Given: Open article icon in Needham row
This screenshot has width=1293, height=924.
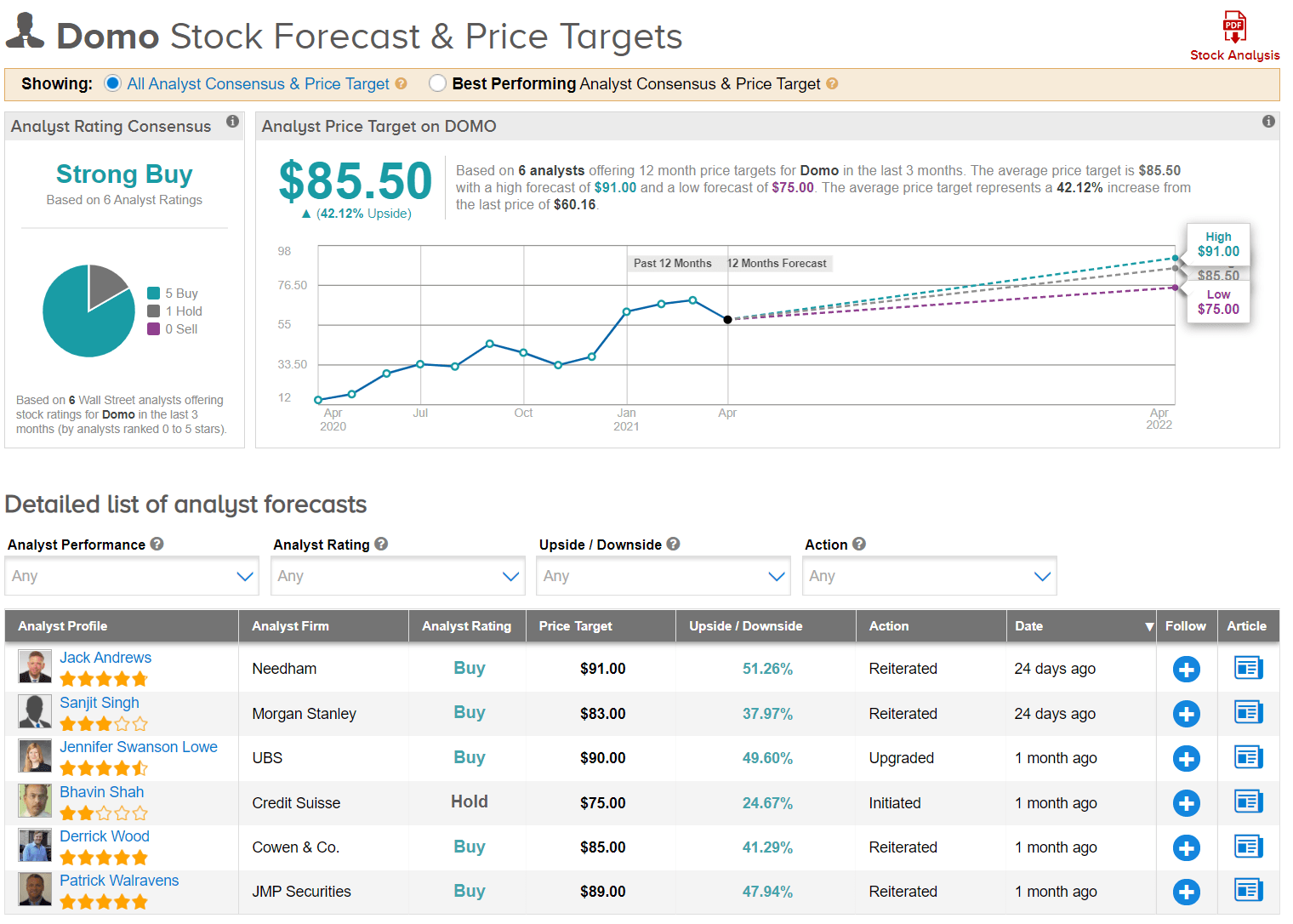Looking at the screenshot, I should (x=1248, y=668).
